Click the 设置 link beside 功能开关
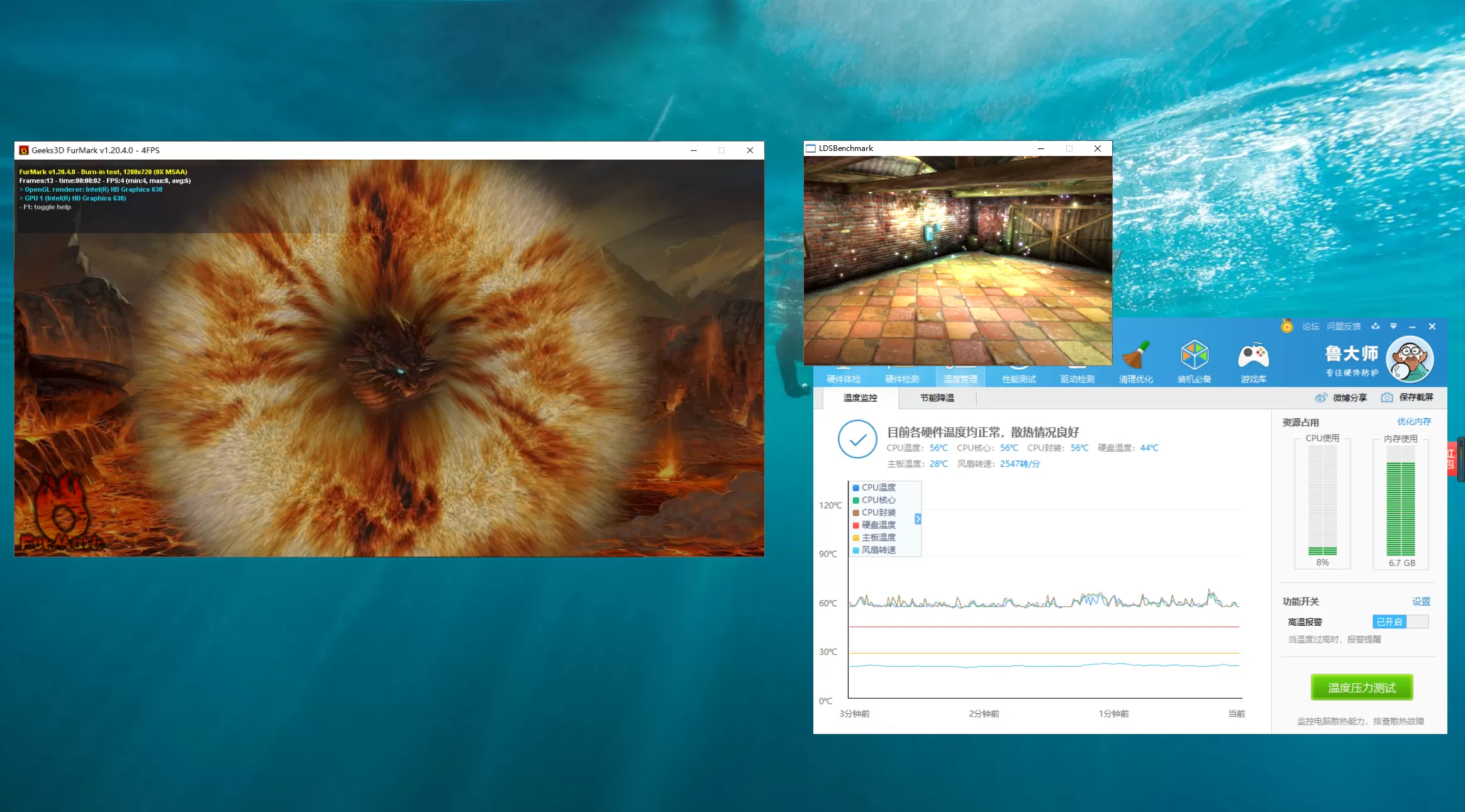The height and width of the screenshot is (812, 1465). pyautogui.click(x=1420, y=601)
